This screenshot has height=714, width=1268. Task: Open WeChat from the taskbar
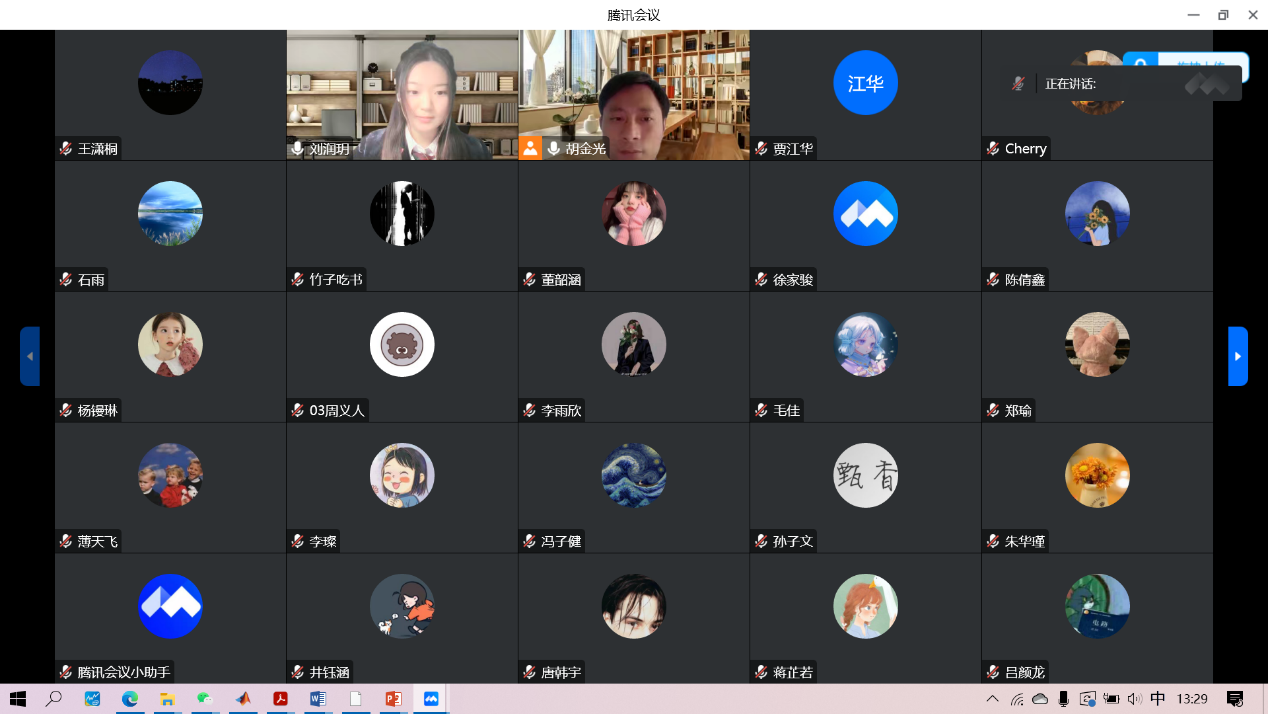[205, 699]
